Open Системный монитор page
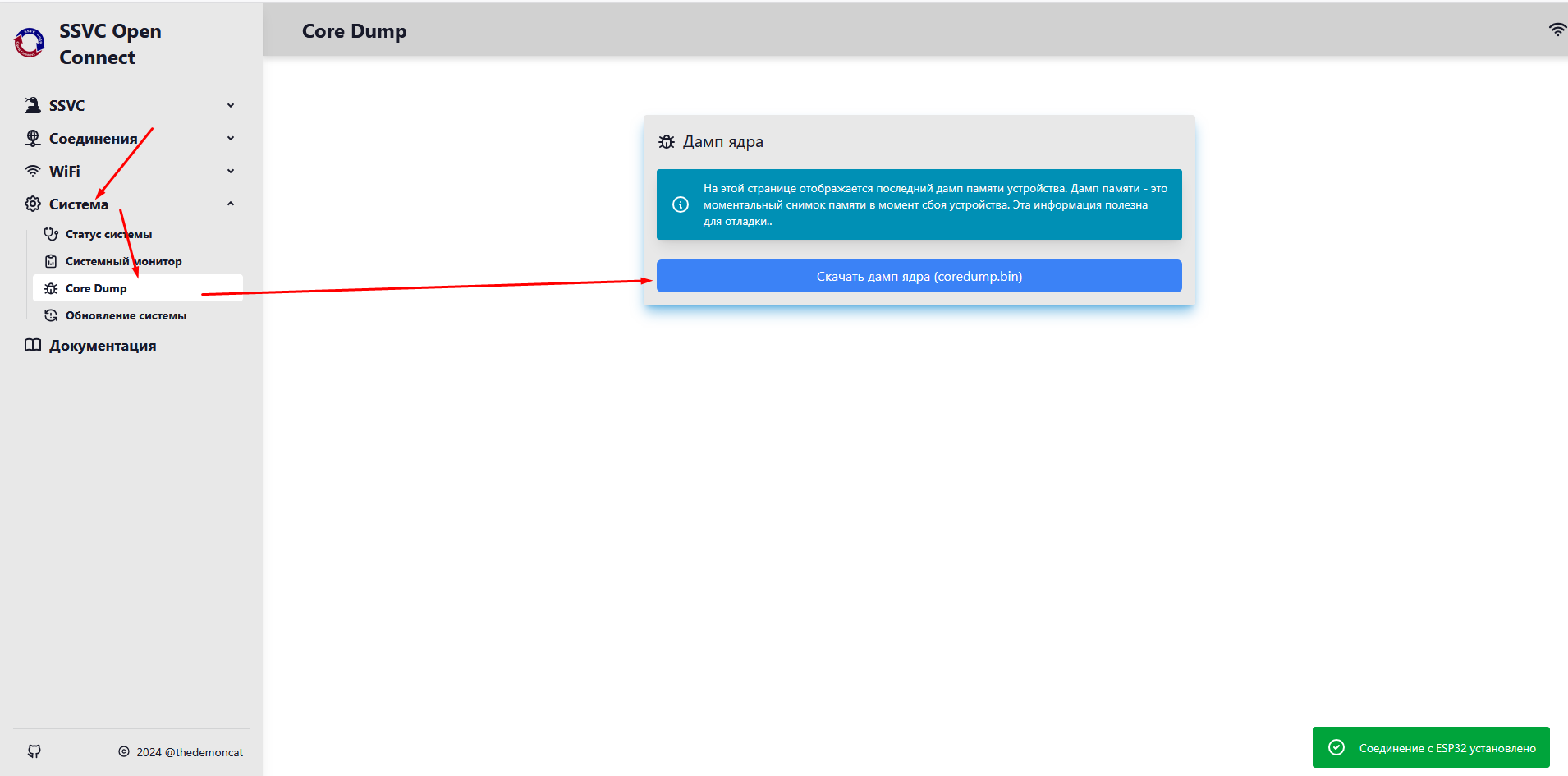Image resolution: width=1568 pixels, height=776 pixels. click(x=123, y=261)
